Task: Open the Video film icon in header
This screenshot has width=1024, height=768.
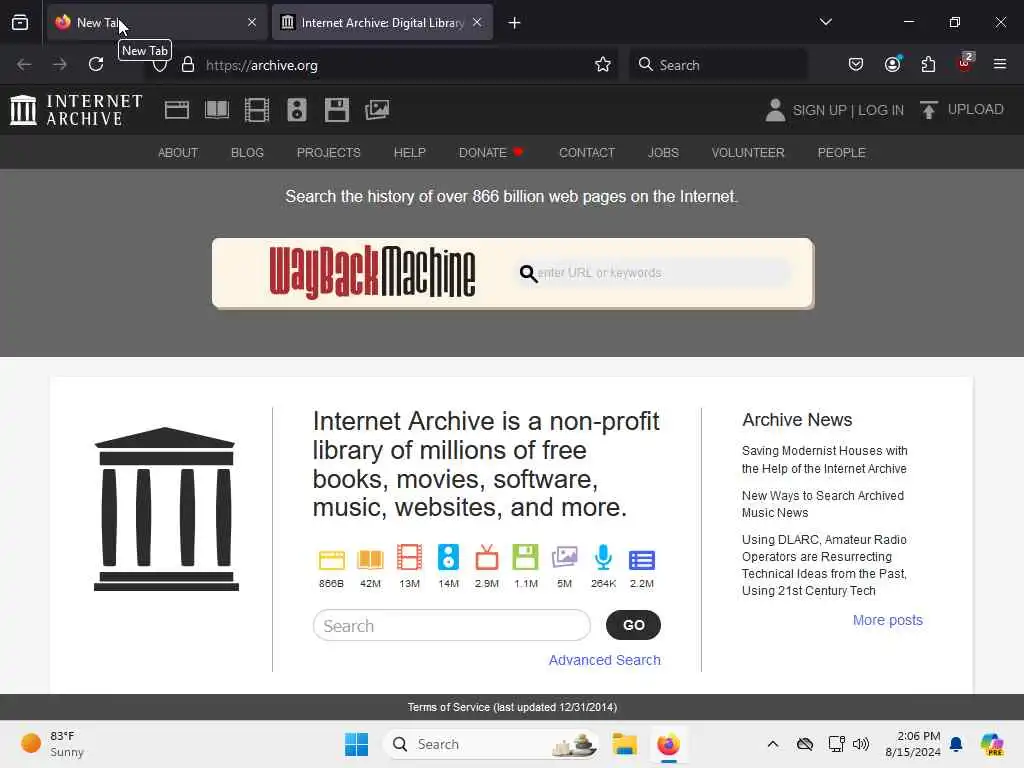Action: [x=257, y=110]
